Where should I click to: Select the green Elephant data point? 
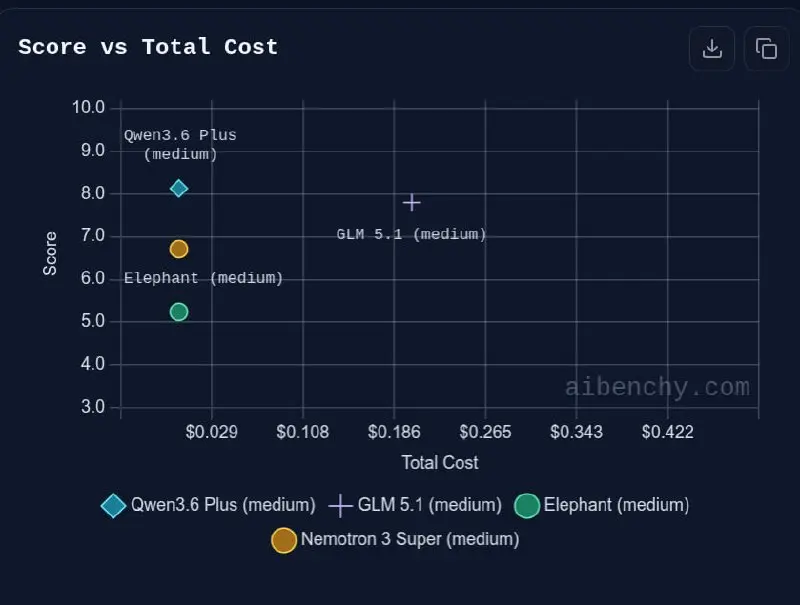[x=179, y=312]
